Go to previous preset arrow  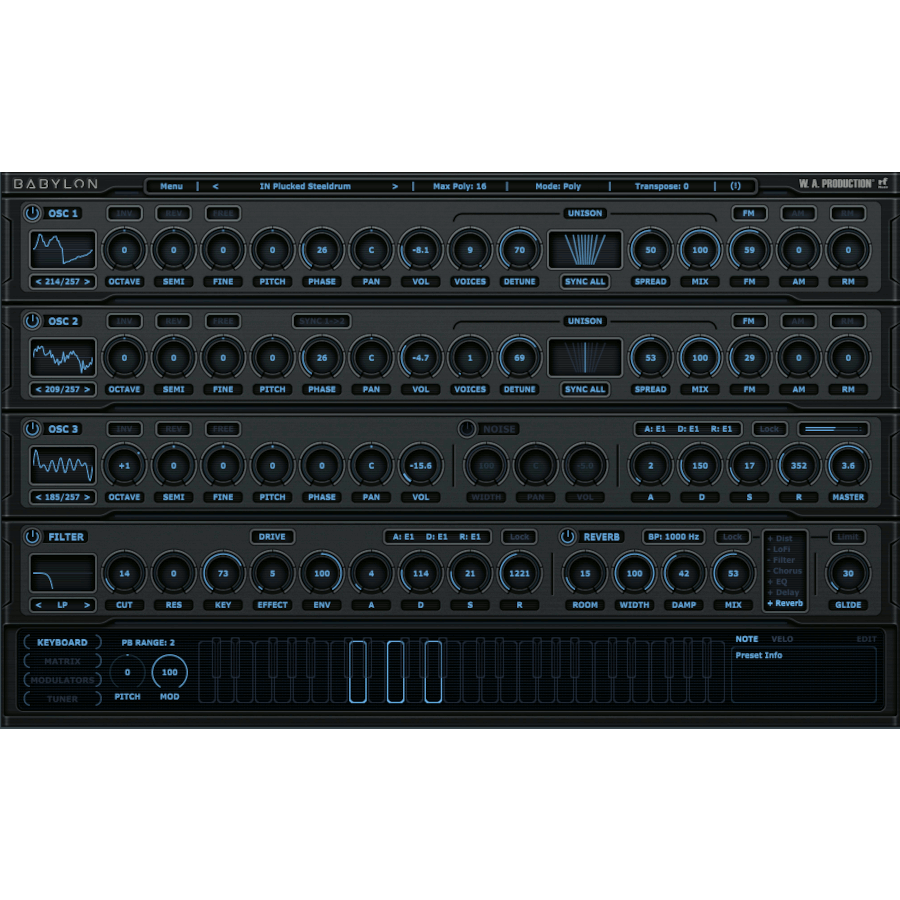[215, 187]
